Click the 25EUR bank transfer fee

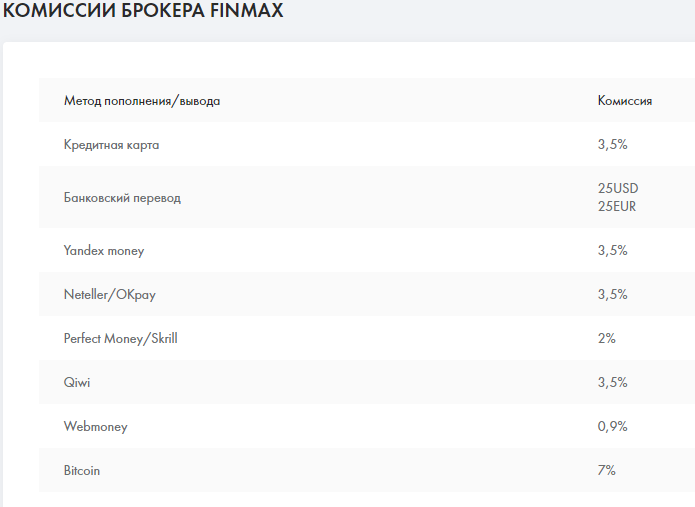[x=617, y=207]
